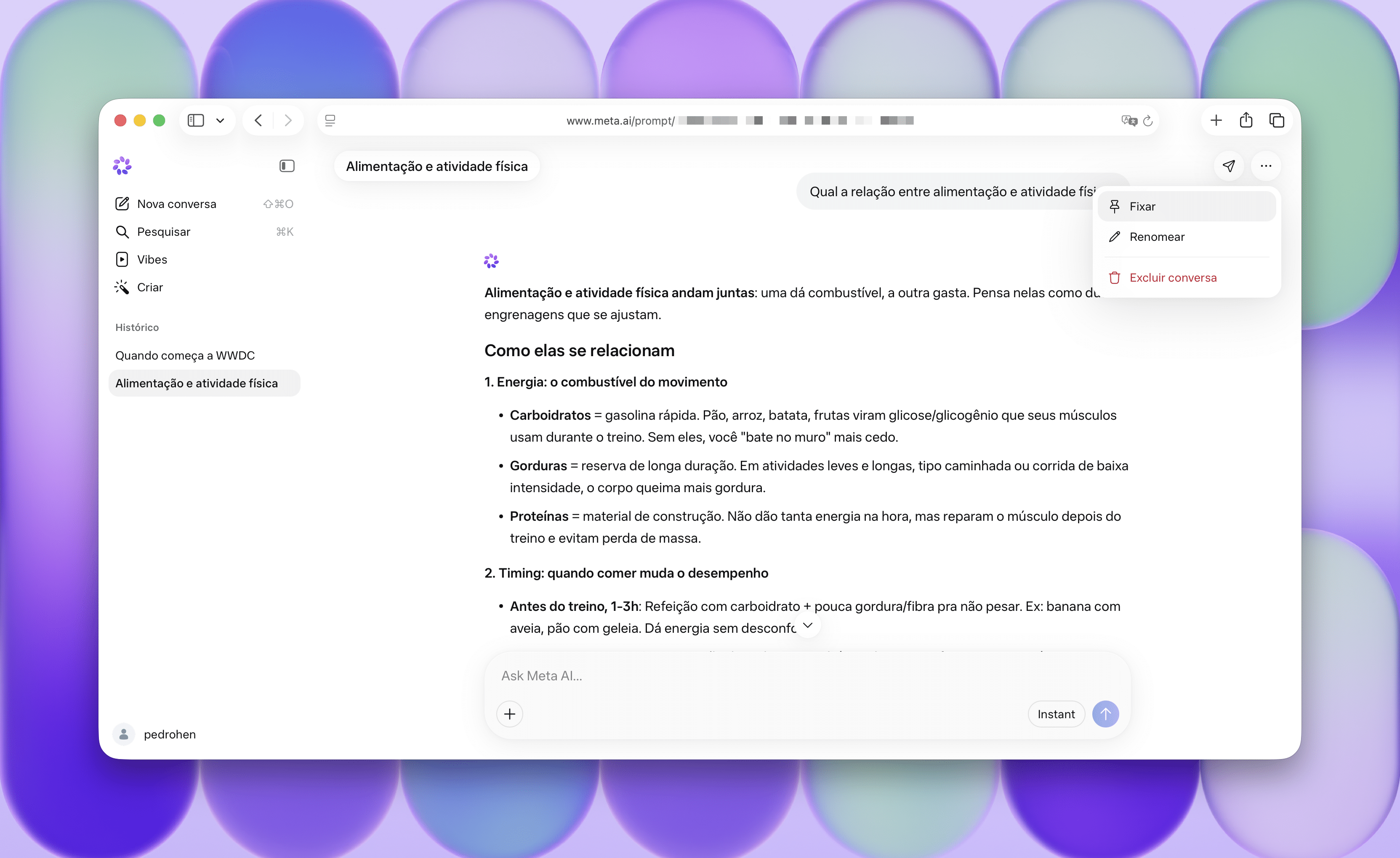Image resolution: width=1400 pixels, height=858 pixels.
Task: Click the plus attachment button
Action: tap(510, 714)
